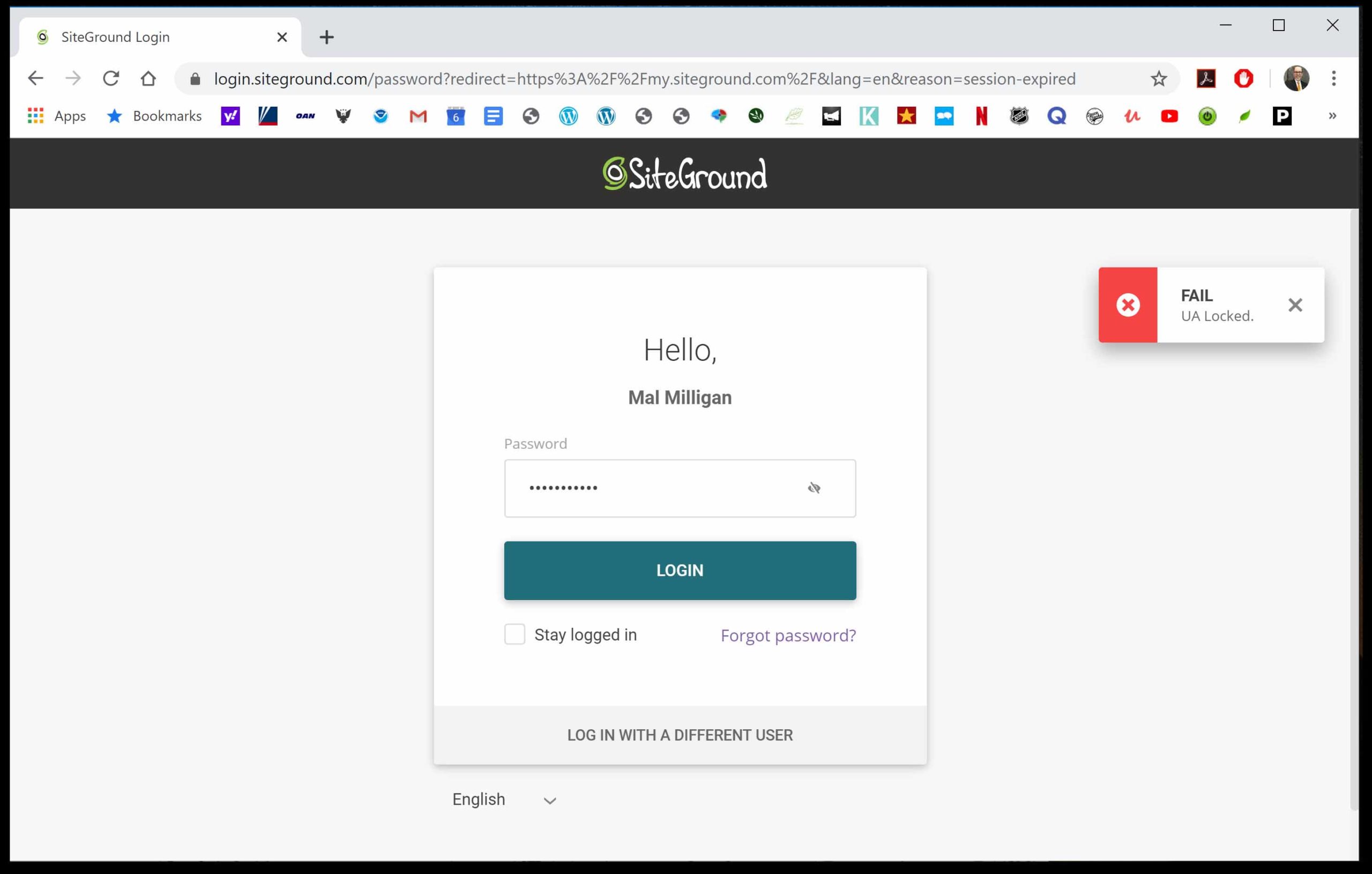Image resolution: width=1372 pixels, height=874 pixels.
Task: Open the English language dropdown
Action: pos(504,799)
